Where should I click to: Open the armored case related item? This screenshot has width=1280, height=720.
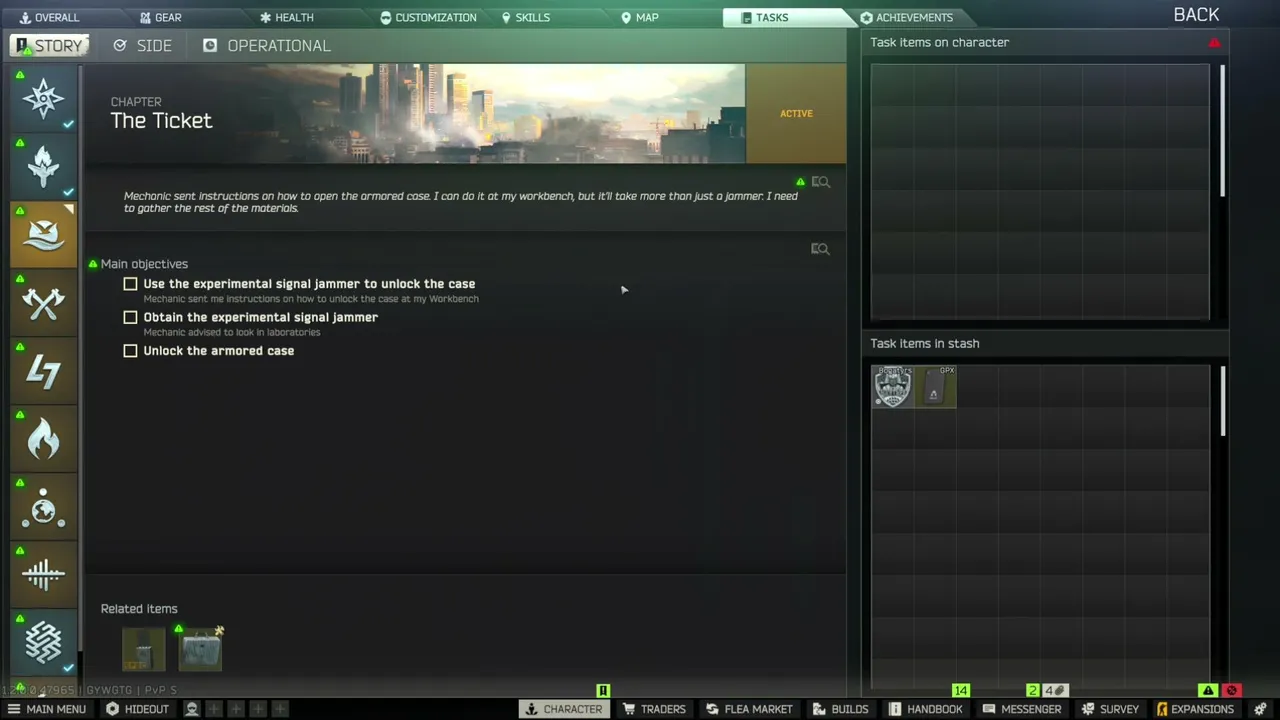[201, 649]
